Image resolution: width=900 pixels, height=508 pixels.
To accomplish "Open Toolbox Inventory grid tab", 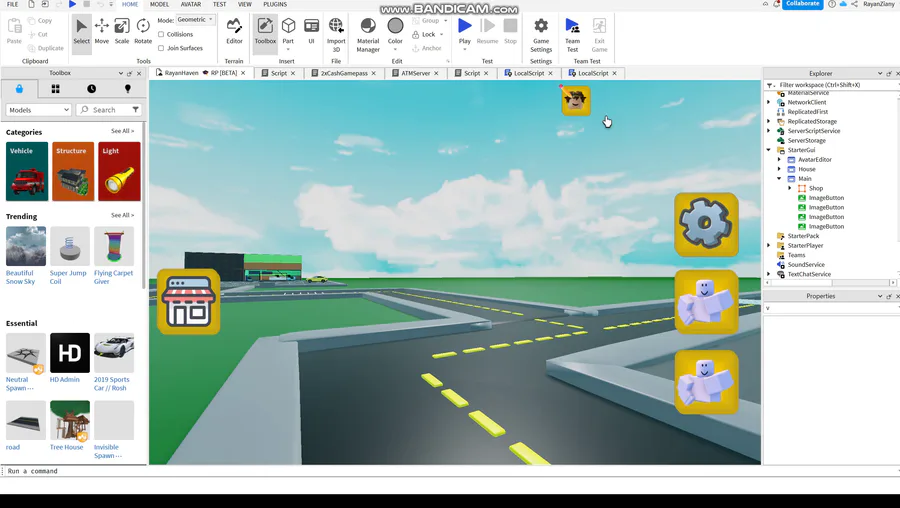I will coord(55,89).
